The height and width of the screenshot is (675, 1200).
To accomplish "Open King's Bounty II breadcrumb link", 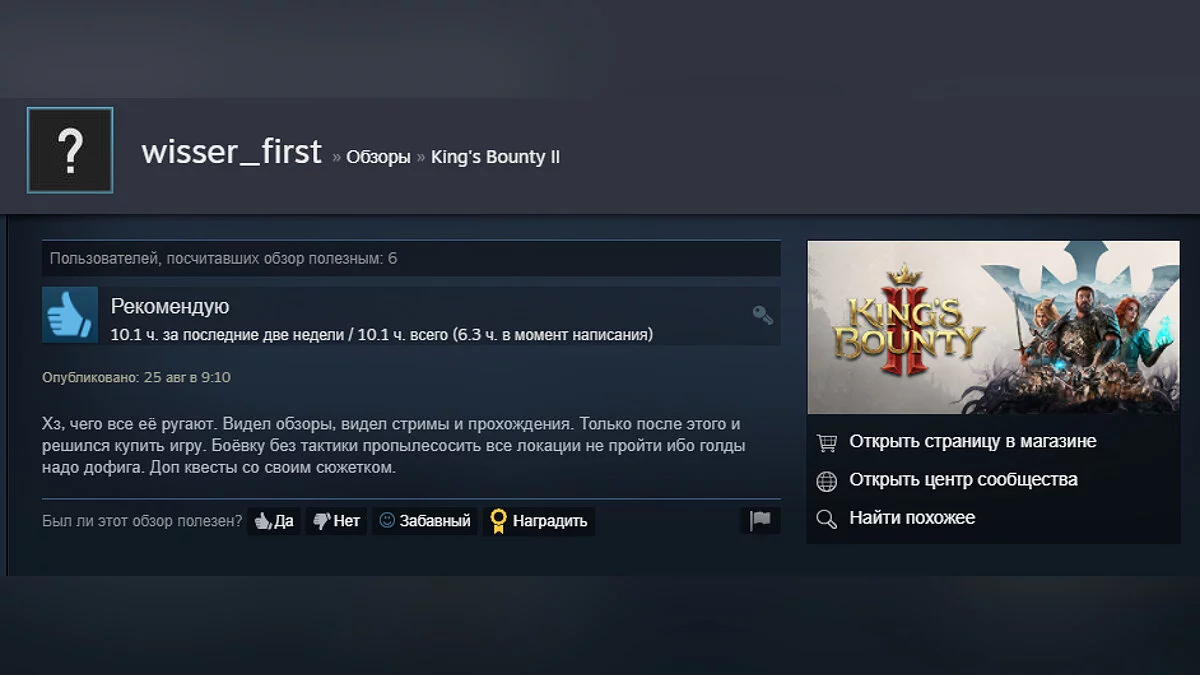I will pyautogui.click(x=495, y=157).
